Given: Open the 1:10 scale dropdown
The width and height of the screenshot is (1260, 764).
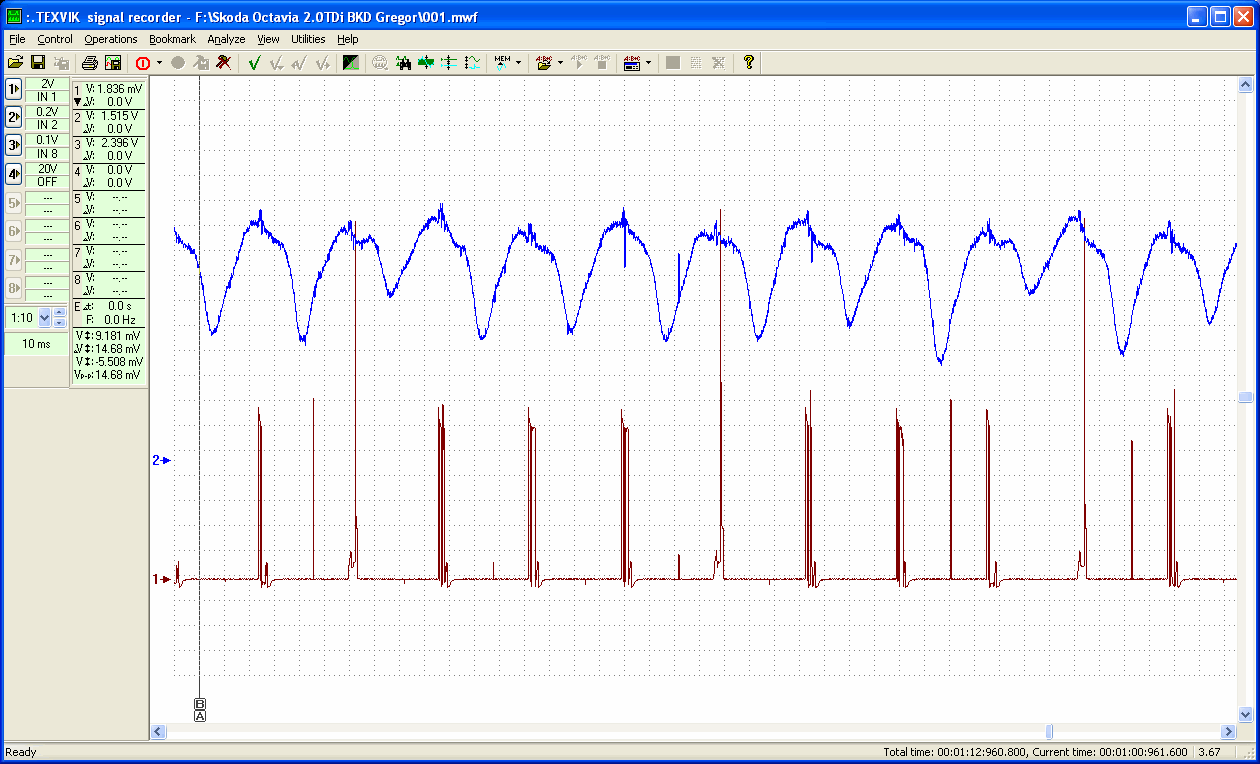Looking at the screenshot, I should [x=44, y=318].
